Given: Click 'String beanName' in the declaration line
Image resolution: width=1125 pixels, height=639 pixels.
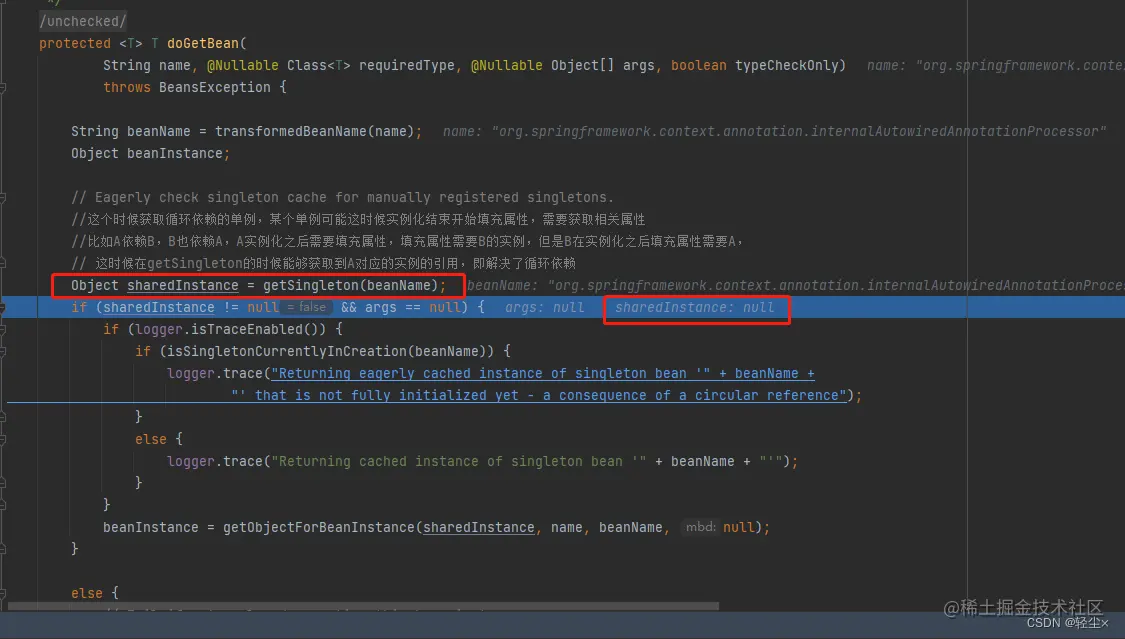Looking at the screenshot, I should click(x=130, y=131).
